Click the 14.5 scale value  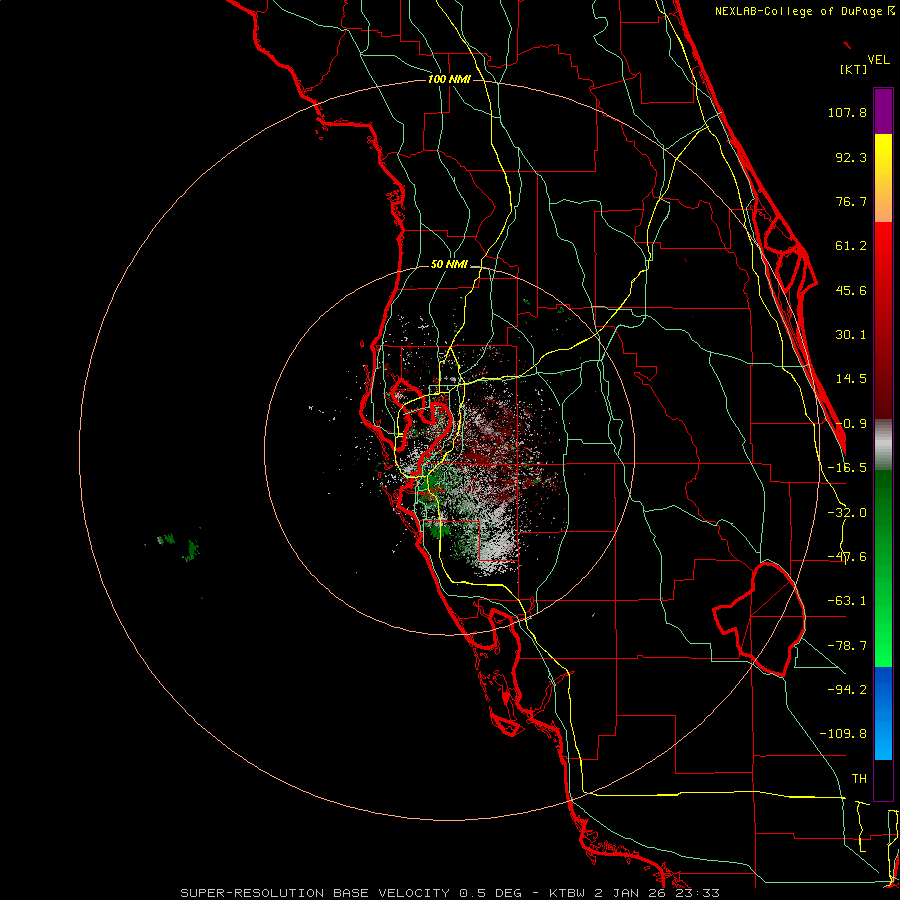tap(851, 379)
